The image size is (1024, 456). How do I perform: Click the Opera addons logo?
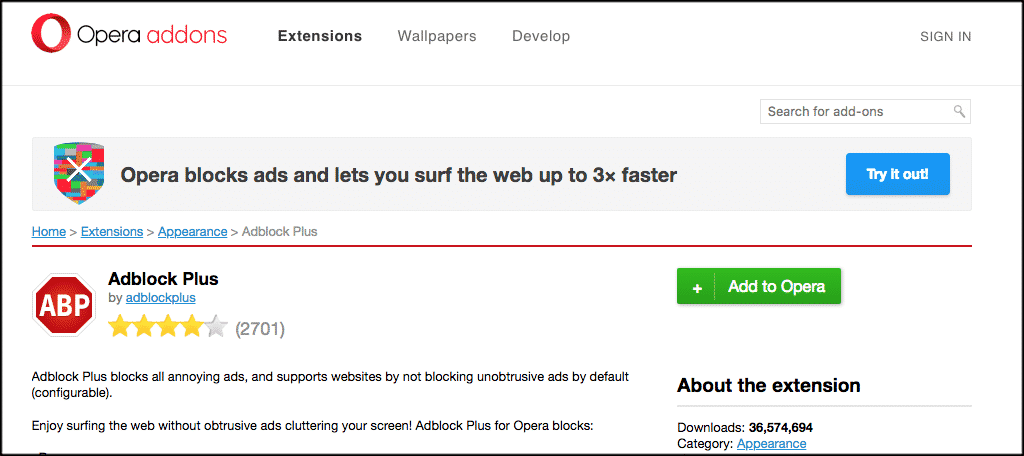[x=129, y=35]
